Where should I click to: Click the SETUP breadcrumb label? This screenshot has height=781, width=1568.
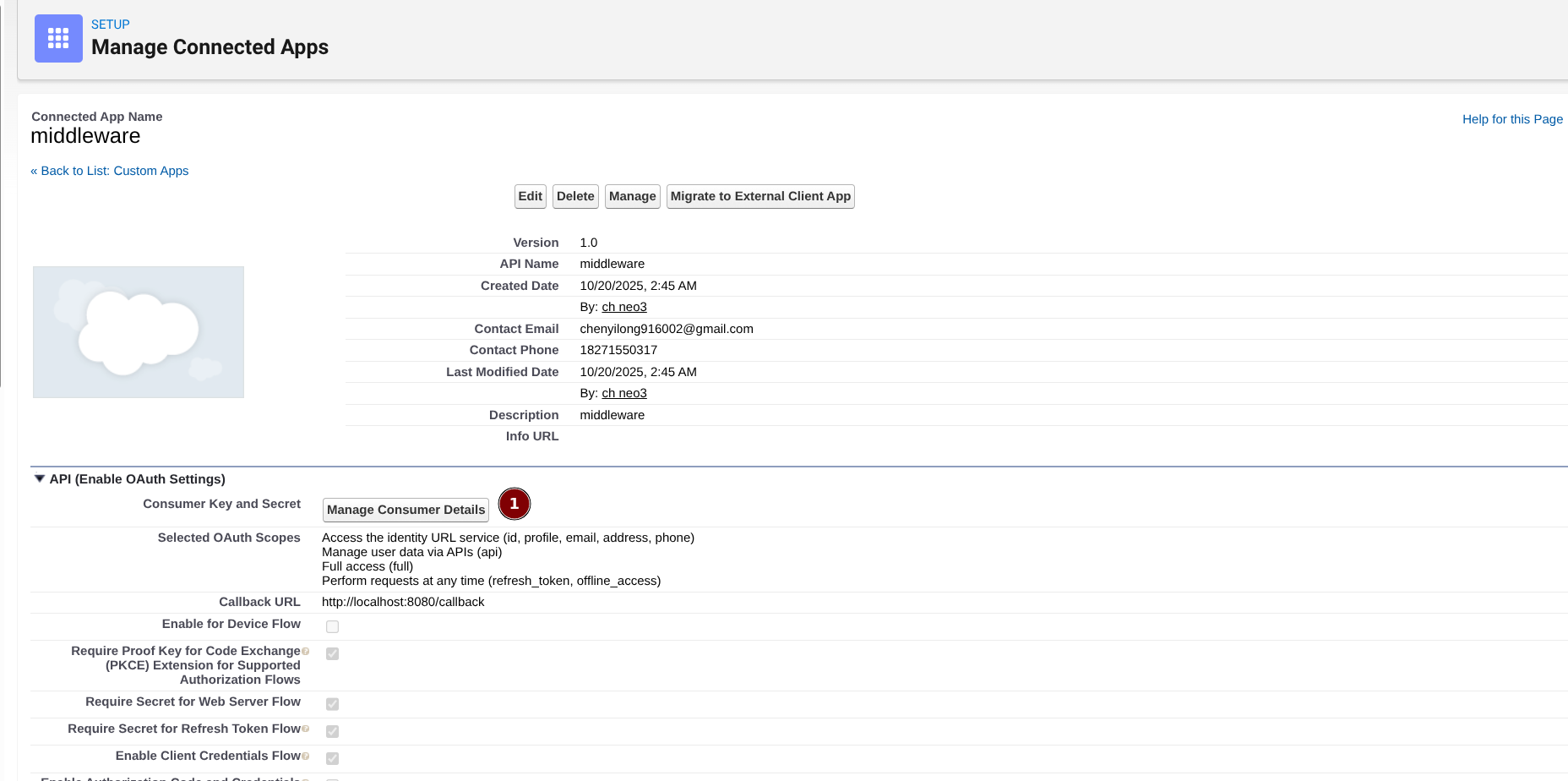111,25
